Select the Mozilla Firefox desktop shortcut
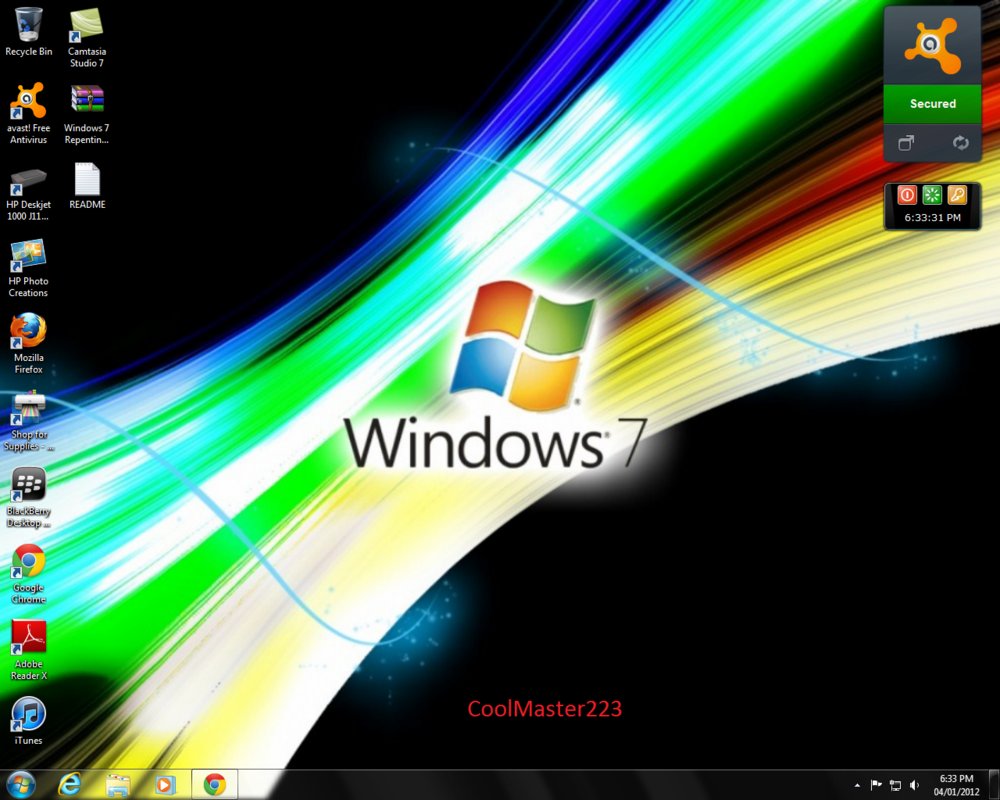The image size is (1000, 800). (x=28, y=332)
